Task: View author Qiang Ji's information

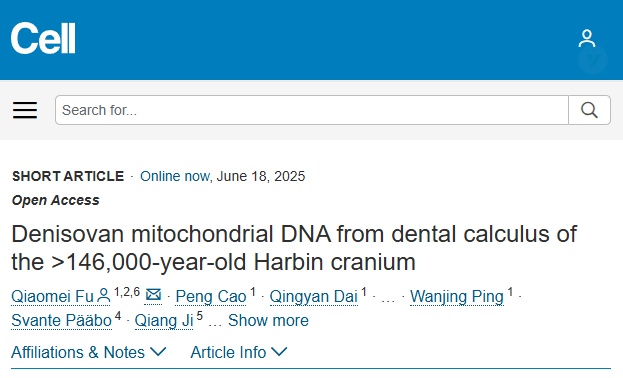Action: coord(164,320)
